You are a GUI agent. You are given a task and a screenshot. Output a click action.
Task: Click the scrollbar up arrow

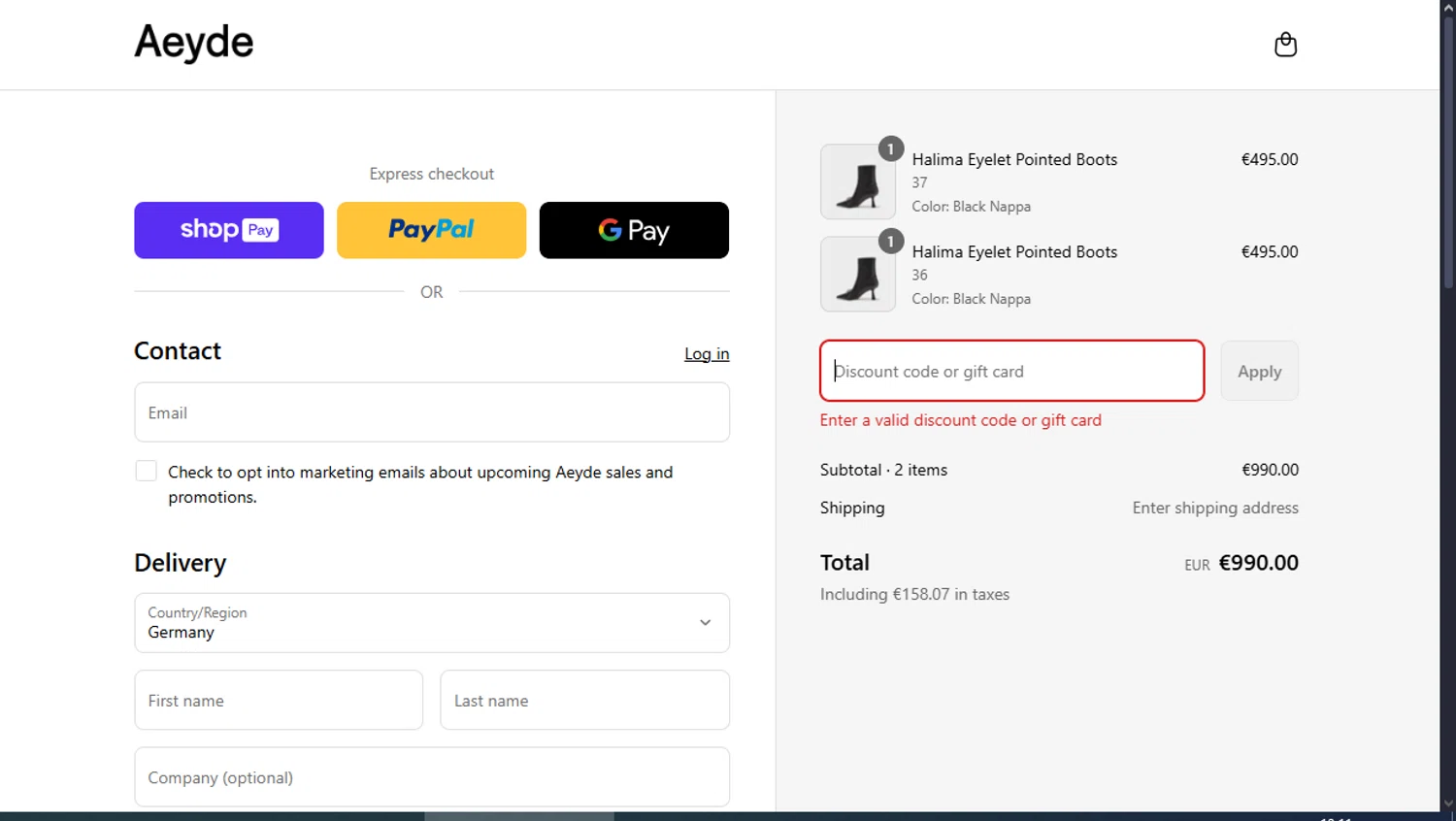(1448, 8)
